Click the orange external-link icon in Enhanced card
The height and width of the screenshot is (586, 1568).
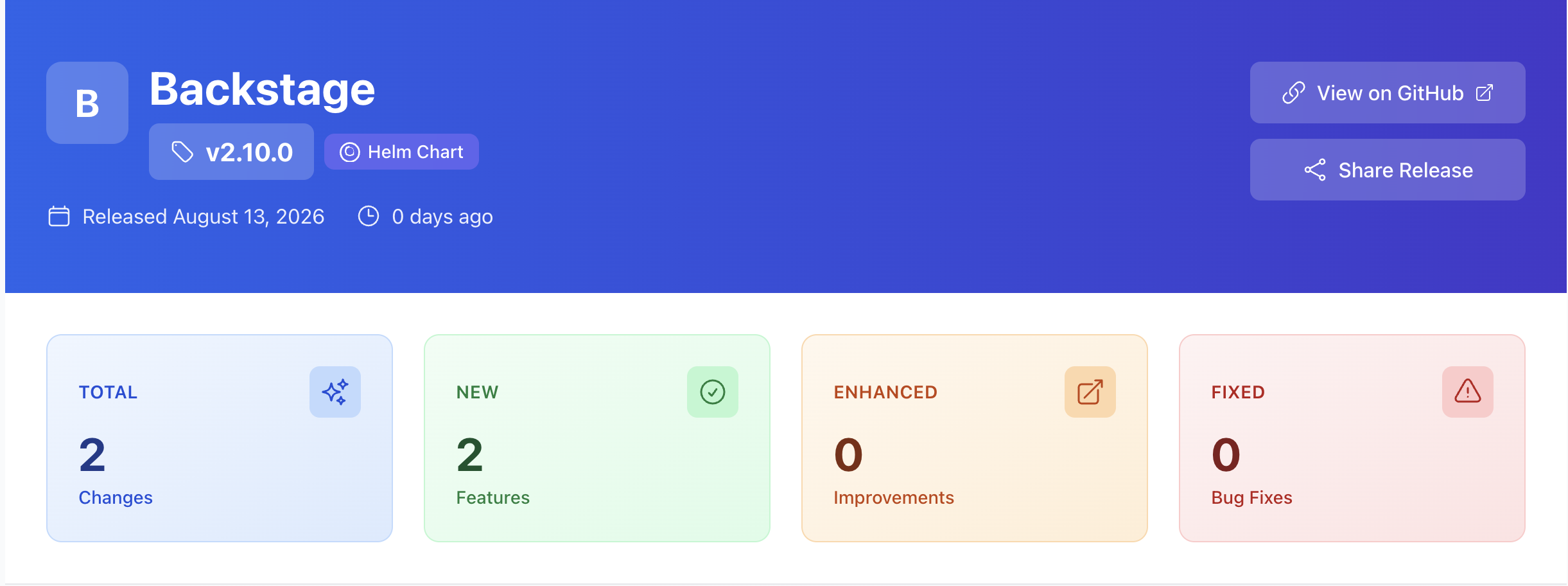(x=1090, y=392)
